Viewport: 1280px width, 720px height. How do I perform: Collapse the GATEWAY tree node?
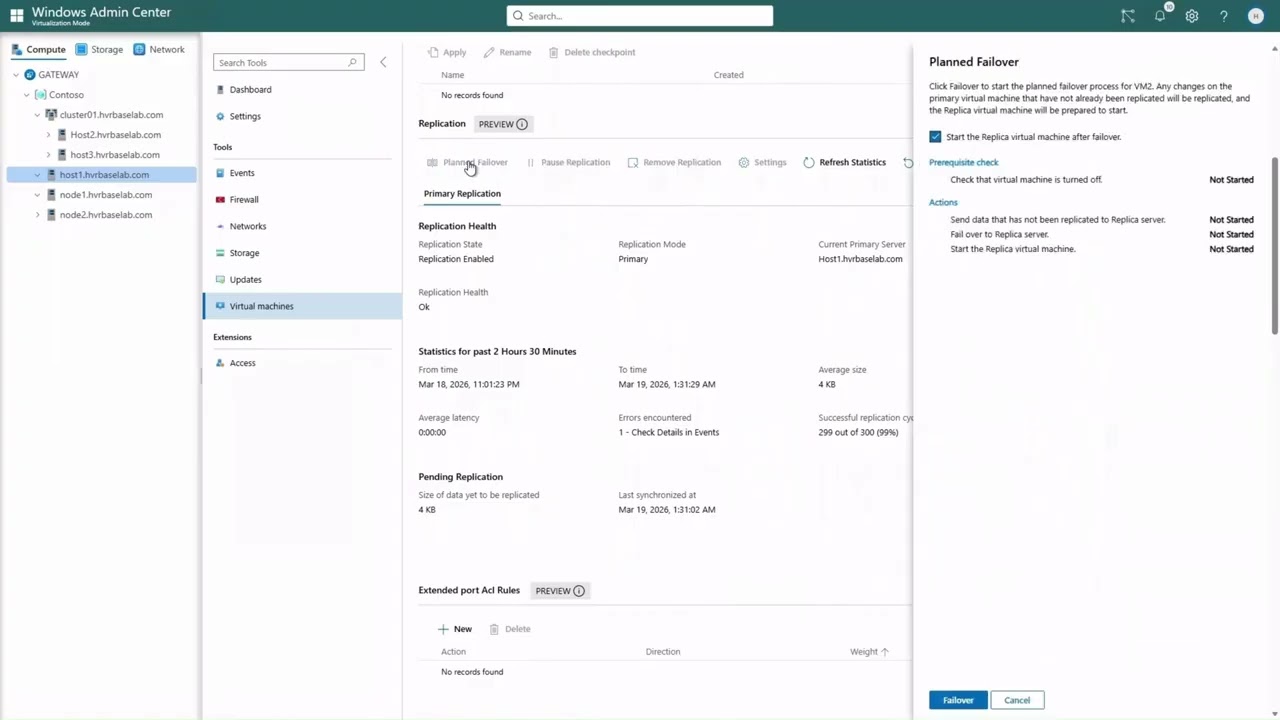pos(17,75)
